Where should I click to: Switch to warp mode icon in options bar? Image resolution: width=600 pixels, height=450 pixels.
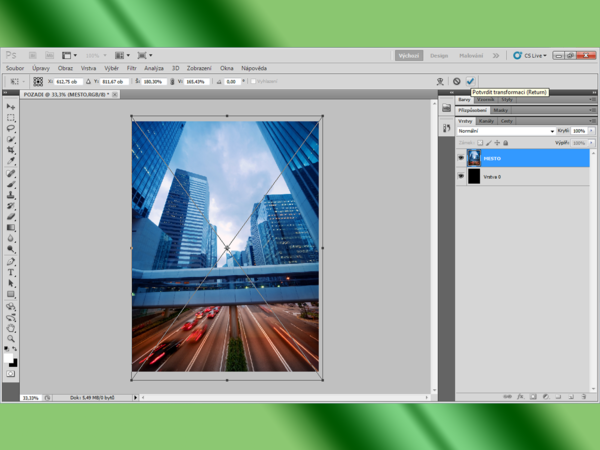click(439, 81)
